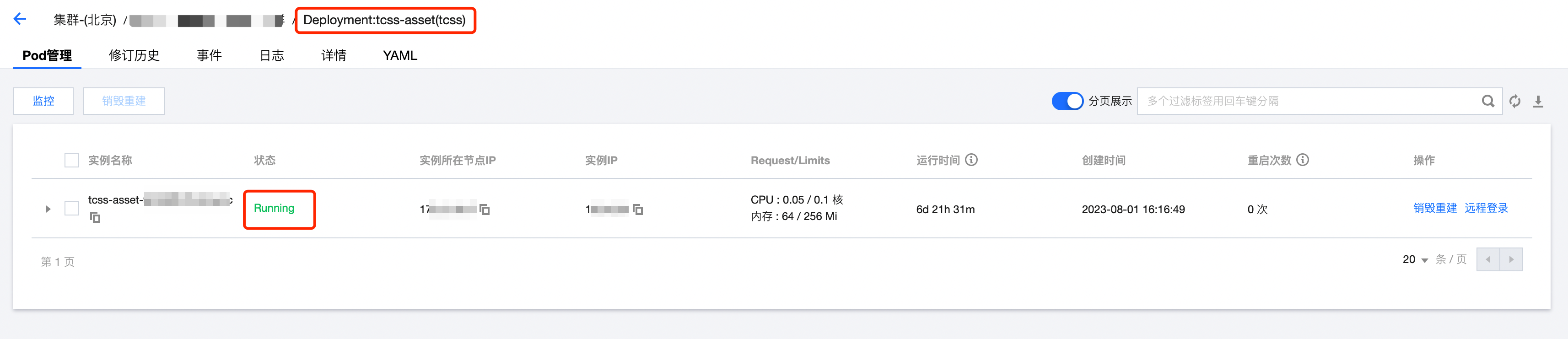
Task: Download the pod list
Action: (1538, 101)
